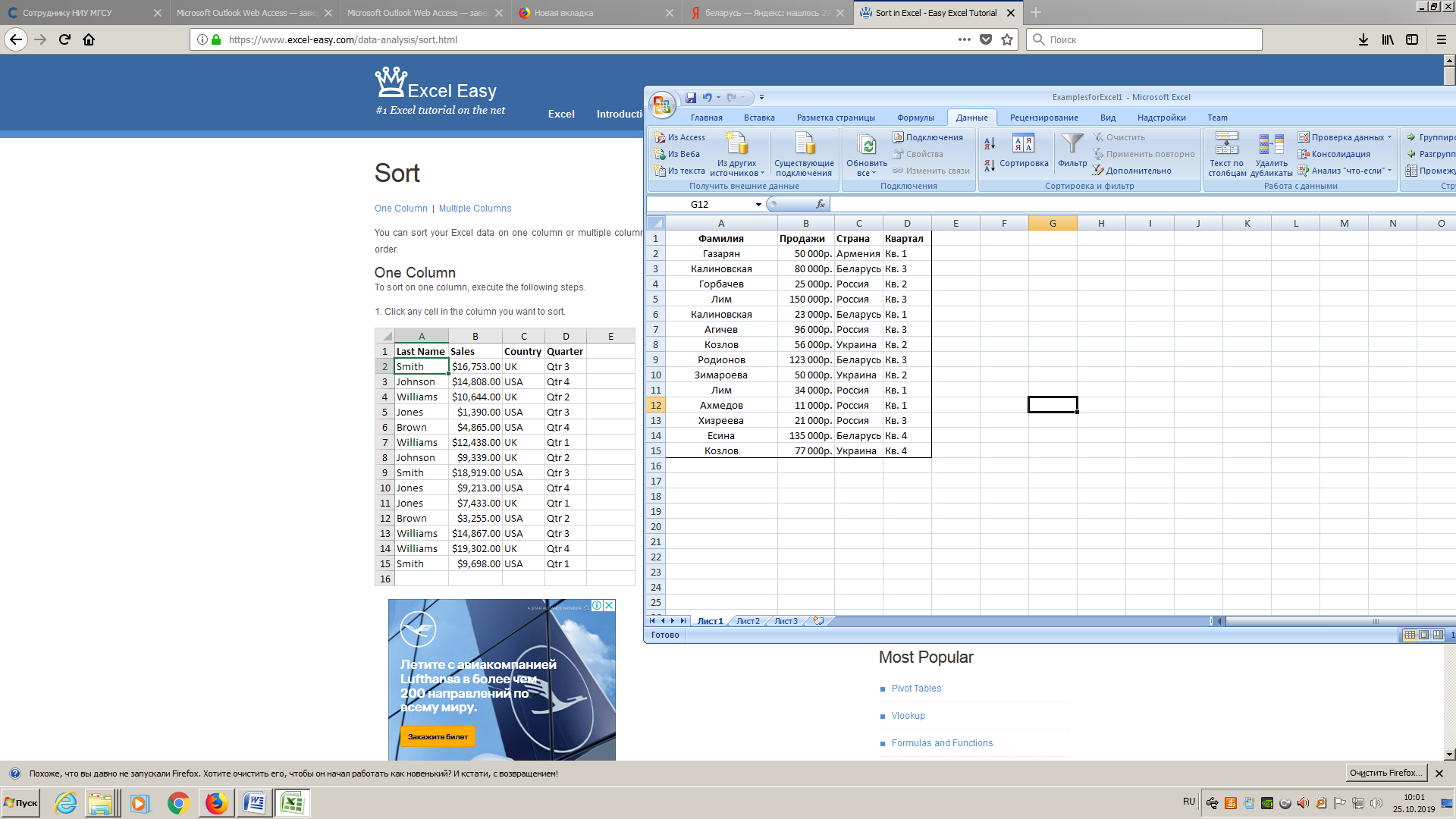The height and width of the screenshot is (819, 1456).
Task: Go to Firefox home page
Action: click(89, 39)
